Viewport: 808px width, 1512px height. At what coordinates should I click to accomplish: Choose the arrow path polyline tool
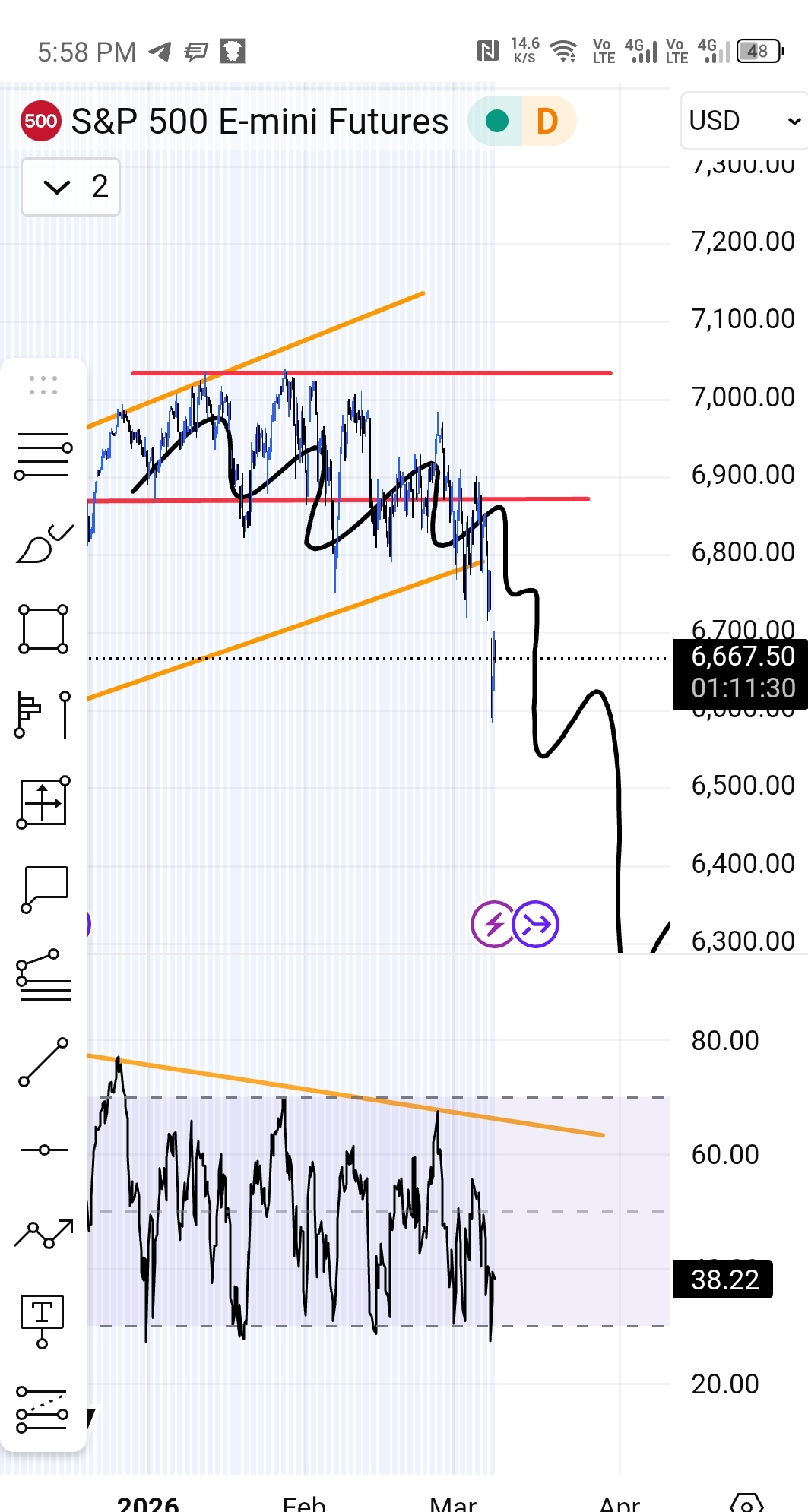pyautogui.click(x=43, y=1234)
